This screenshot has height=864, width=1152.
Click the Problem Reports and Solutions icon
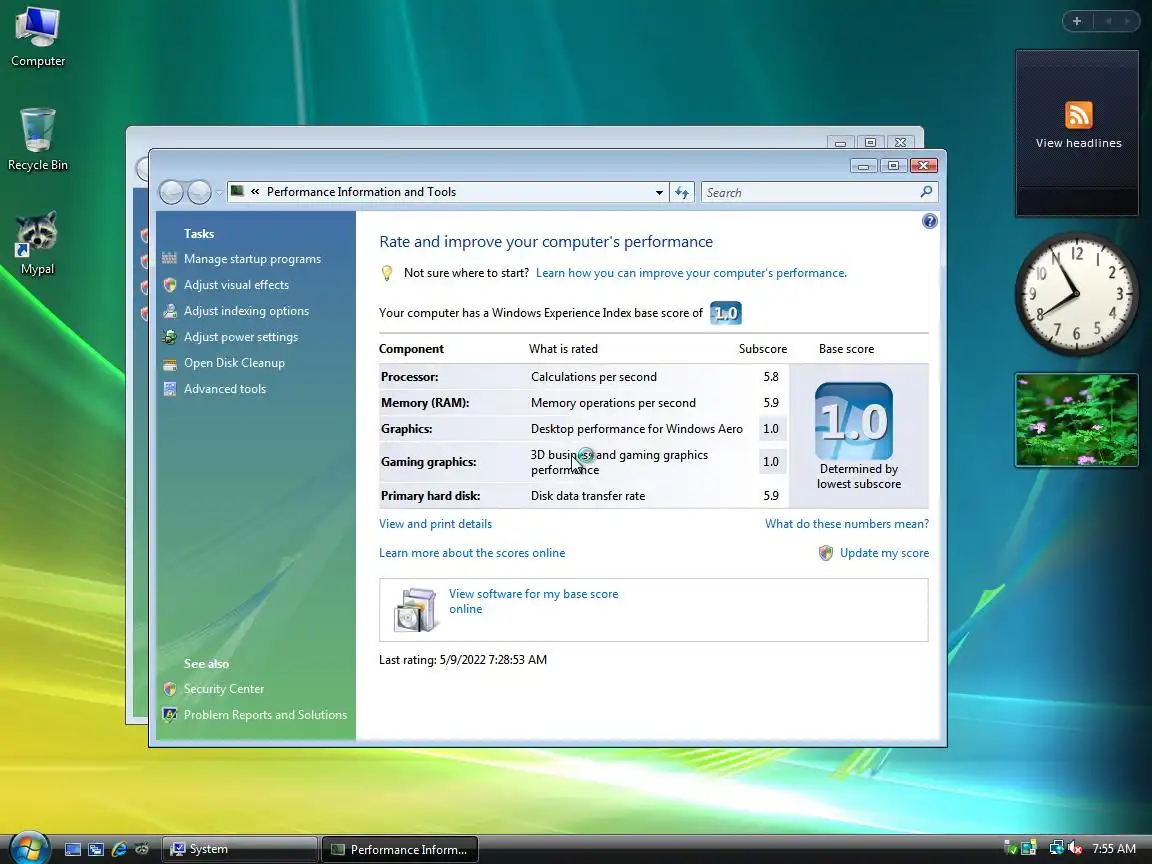point(170,715)
